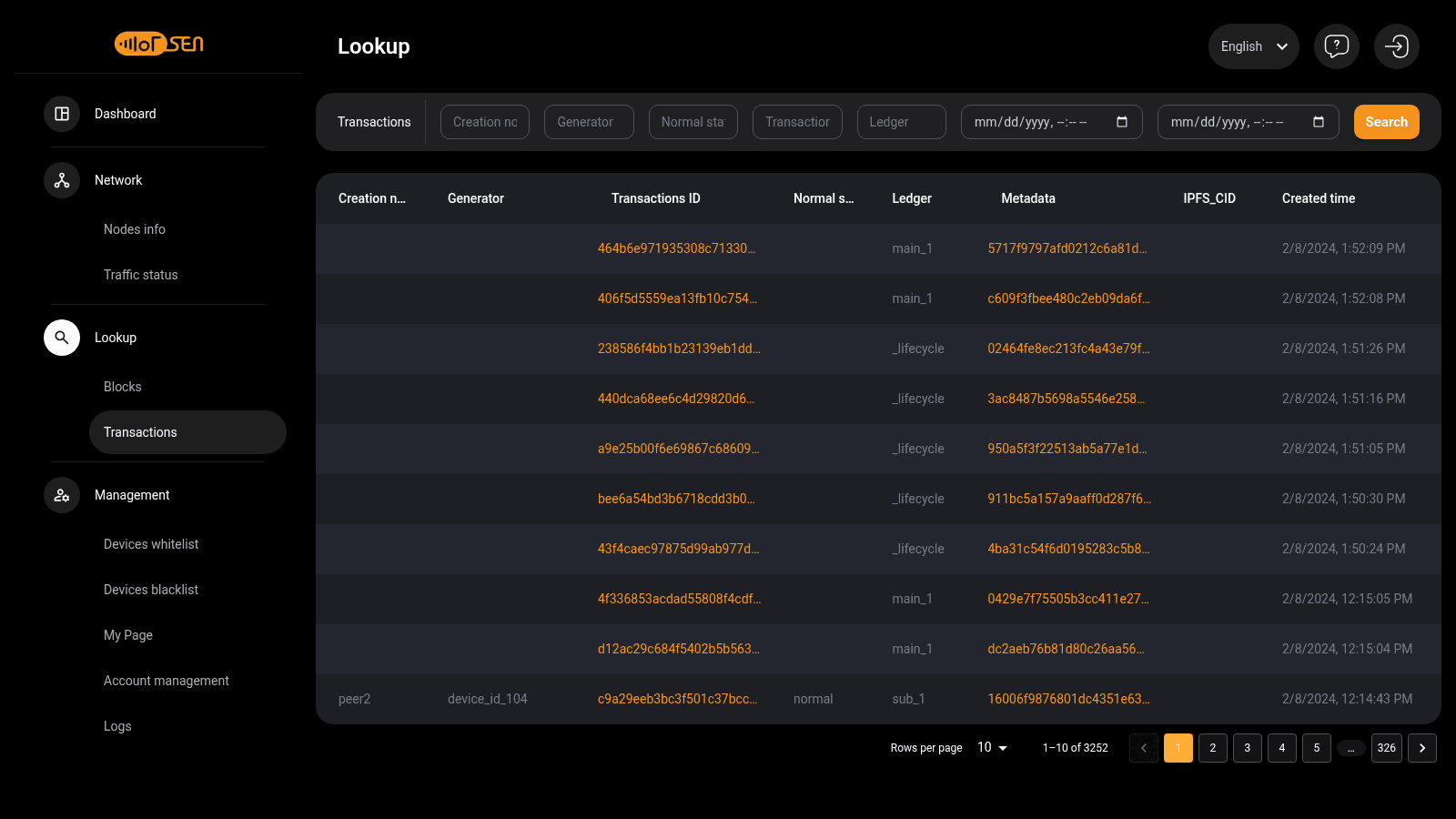Image resolution: width=1456 pixels, height=819 pixels.
Task: Select Transactions in the sidebar
Action: tap(187, 432)
